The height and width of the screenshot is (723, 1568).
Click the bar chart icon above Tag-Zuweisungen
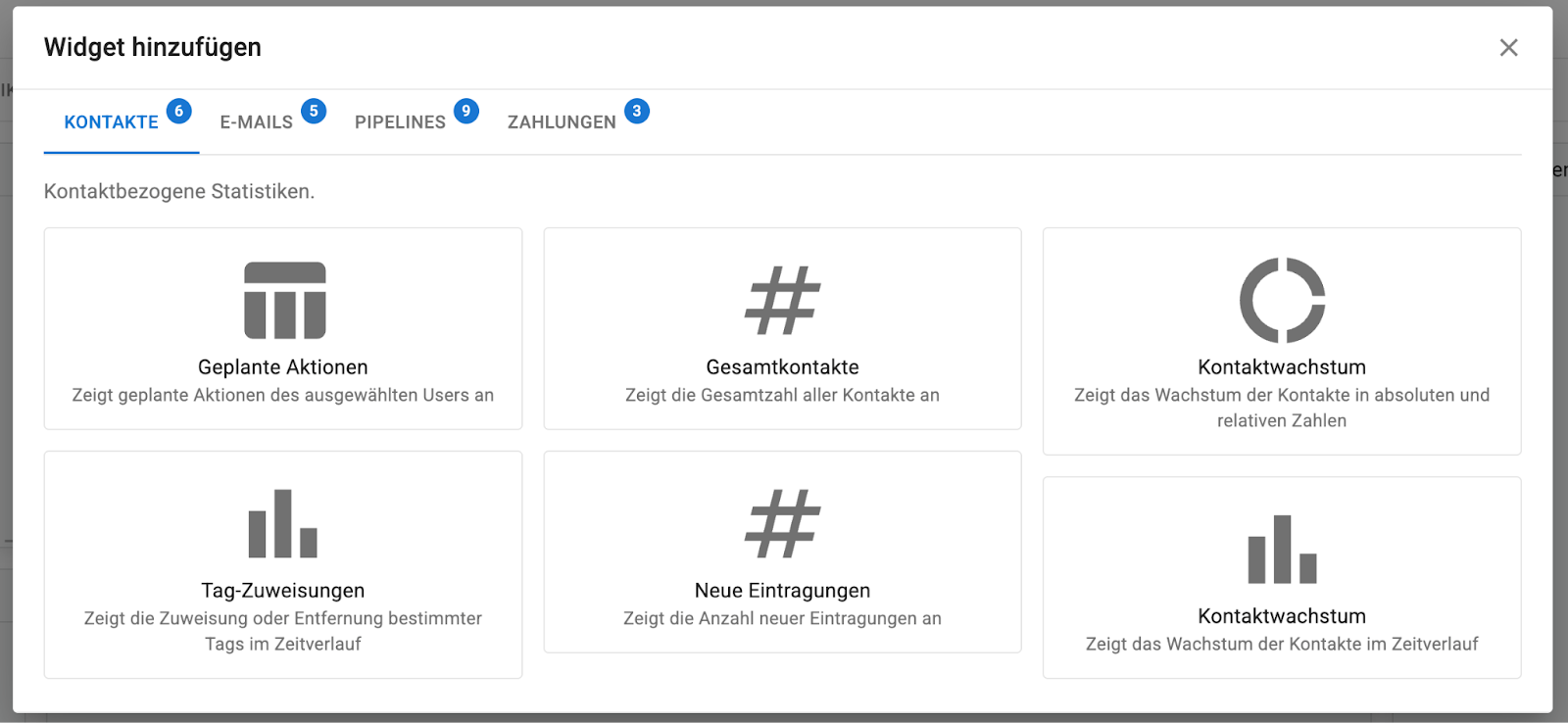(283, 523)
